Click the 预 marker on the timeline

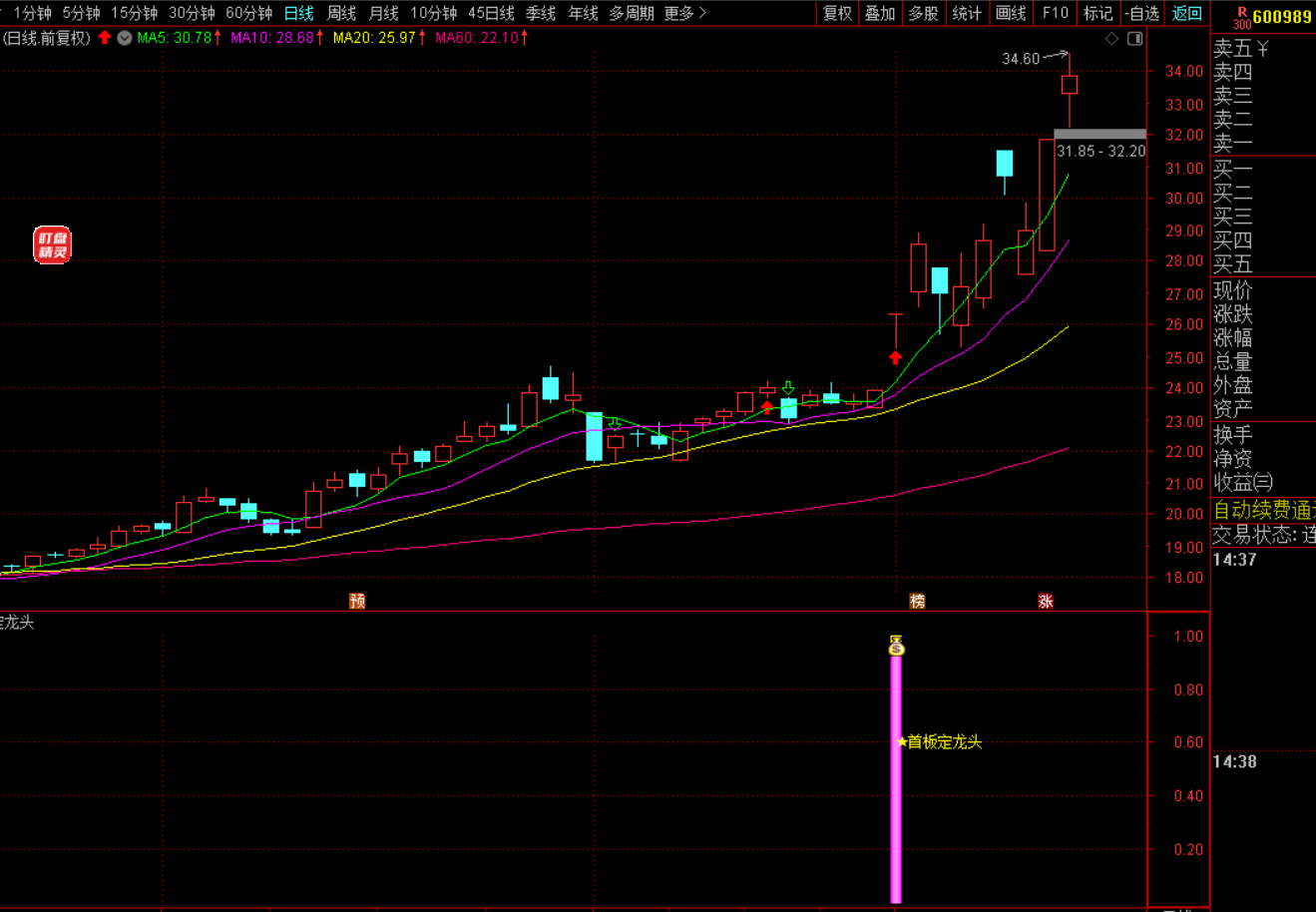point(357,601)
